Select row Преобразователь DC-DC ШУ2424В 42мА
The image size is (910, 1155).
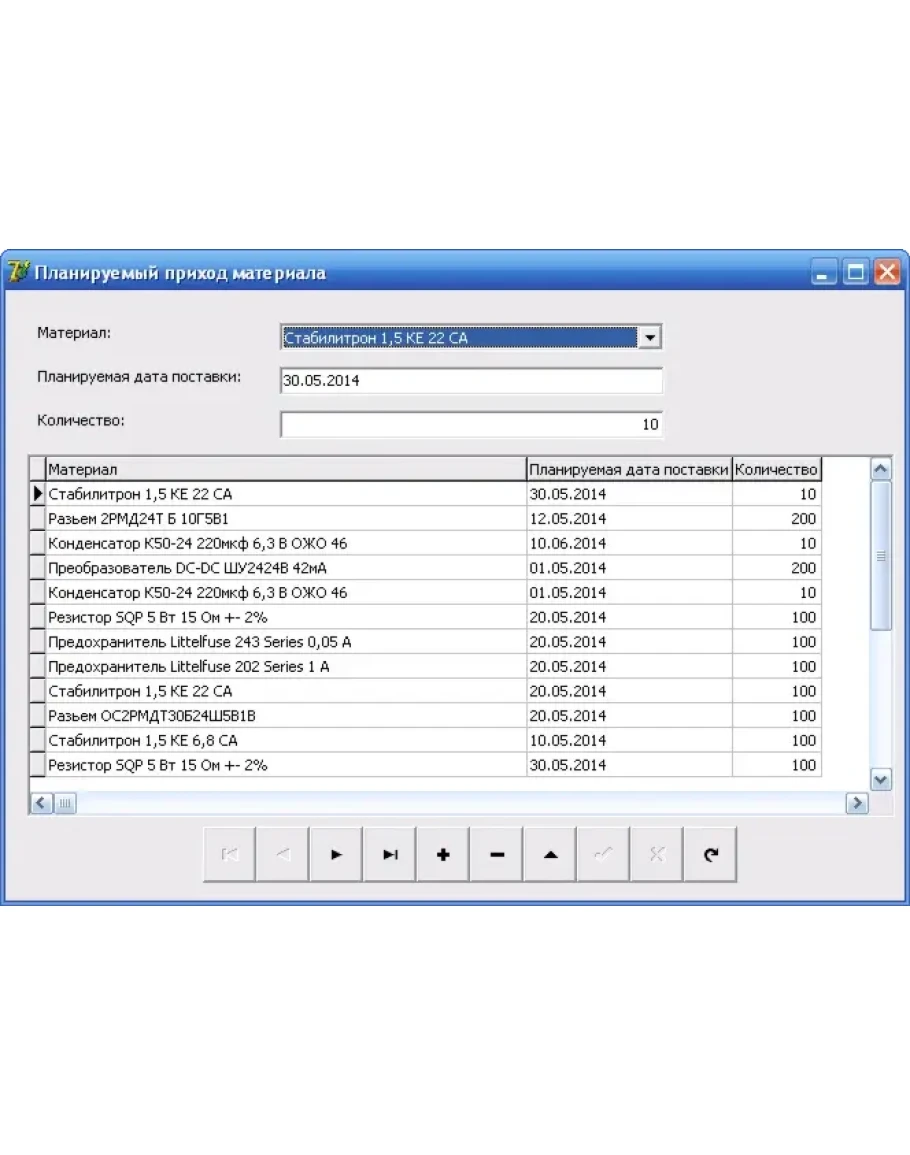286,568
